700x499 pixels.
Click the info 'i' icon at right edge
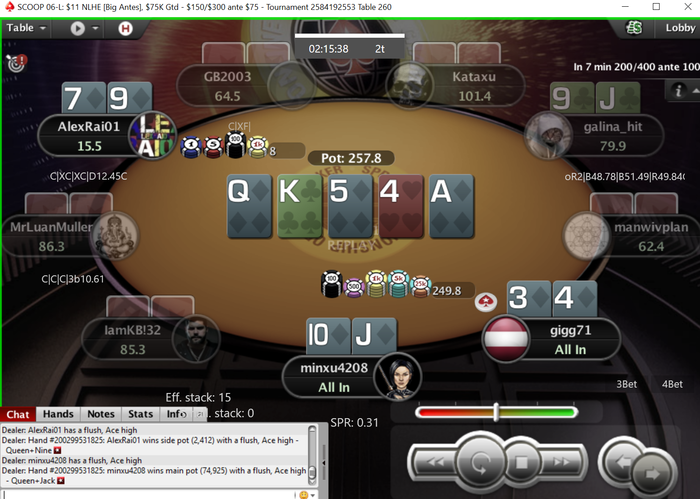pos(678,91)
